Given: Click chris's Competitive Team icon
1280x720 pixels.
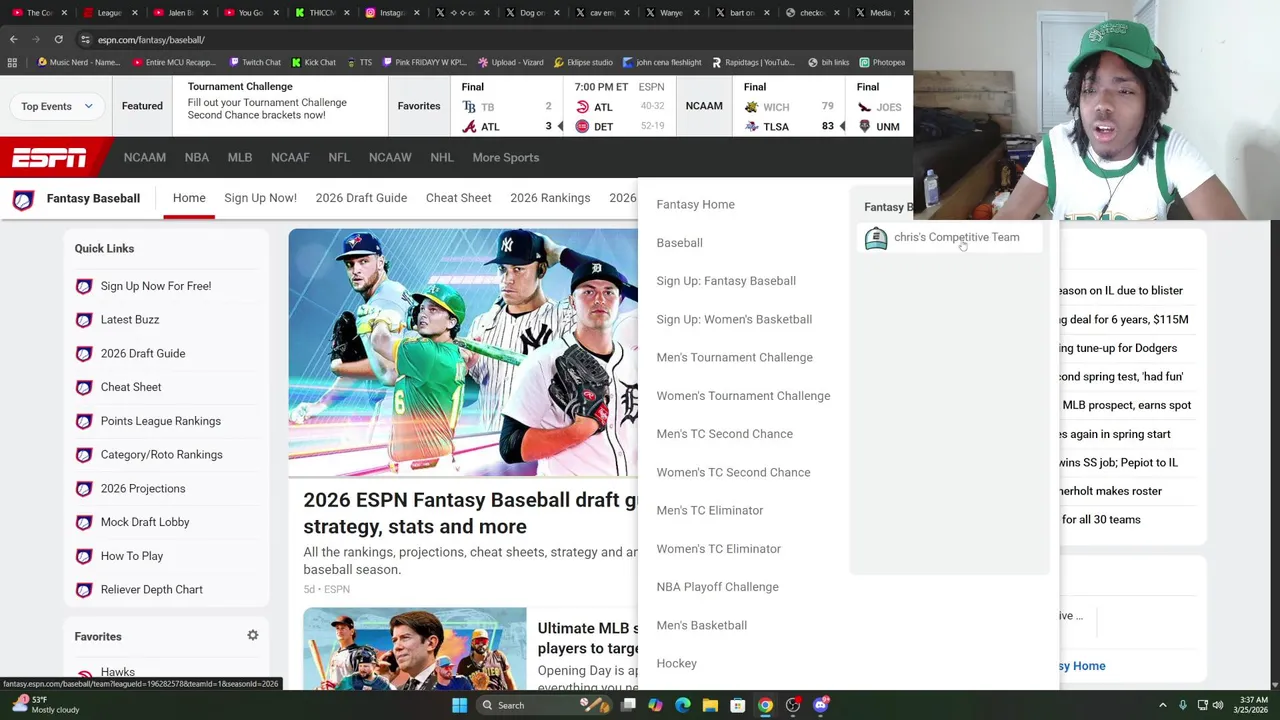Looking at the screenshot, I should coord(876,238).
